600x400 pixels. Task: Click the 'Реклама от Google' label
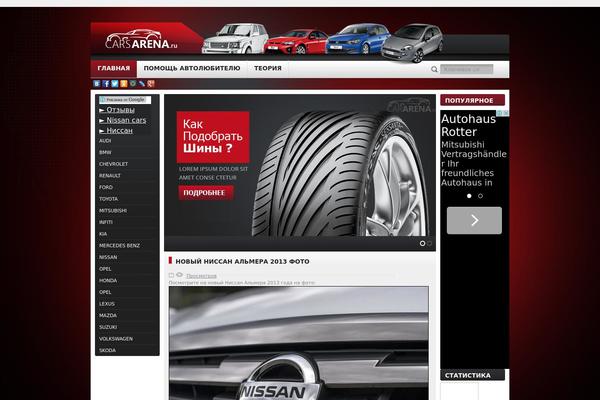125,100
